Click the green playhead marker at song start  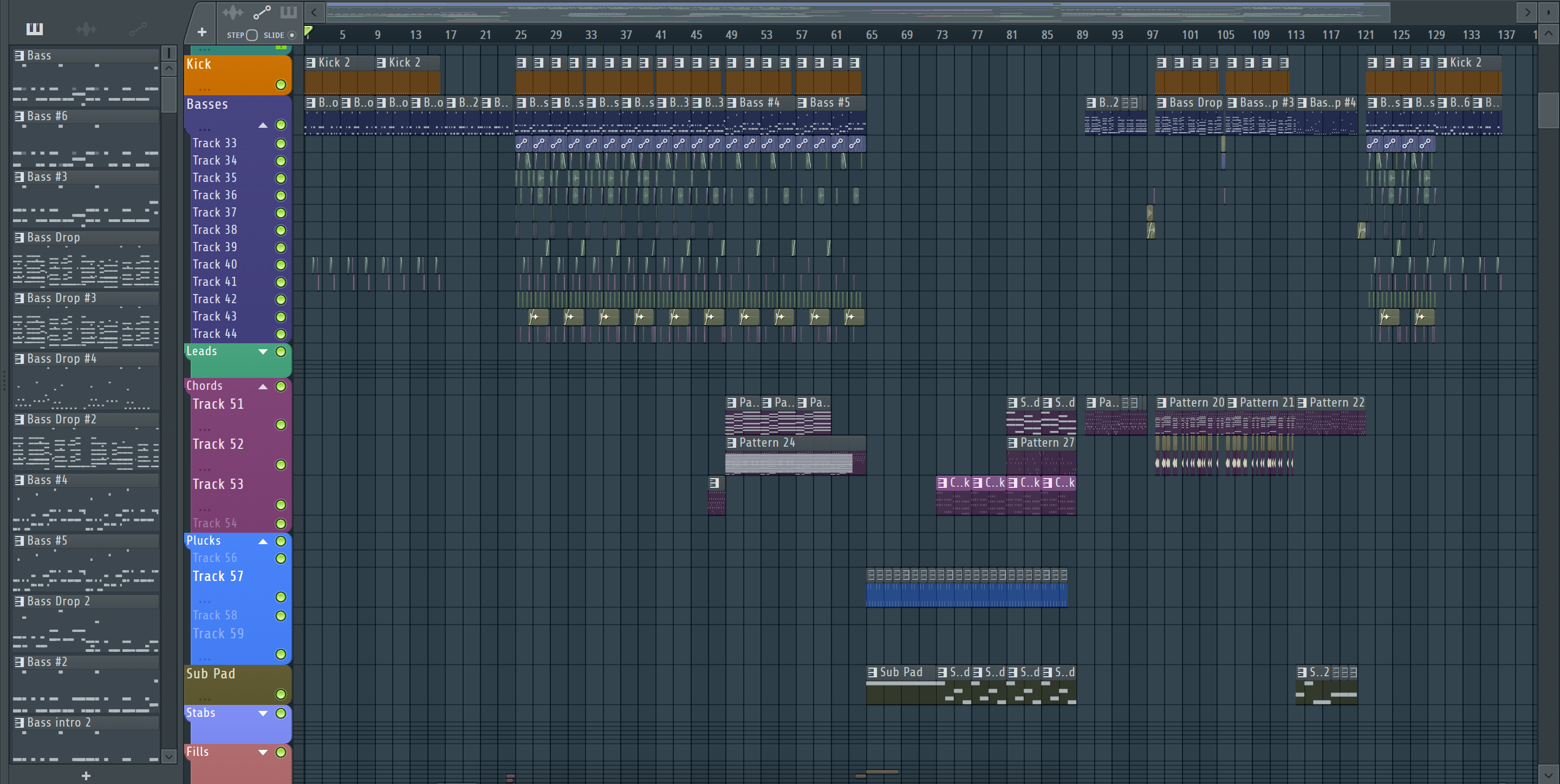[308, 31]
